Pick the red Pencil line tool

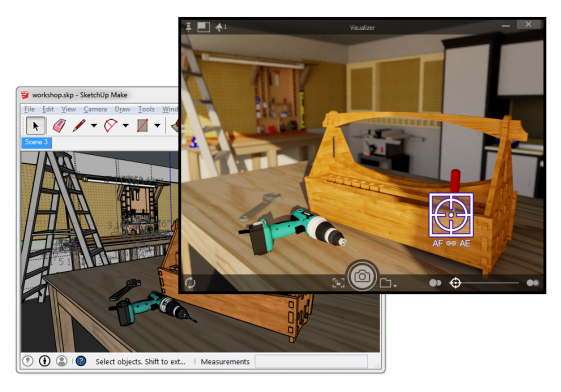[79, 126]
